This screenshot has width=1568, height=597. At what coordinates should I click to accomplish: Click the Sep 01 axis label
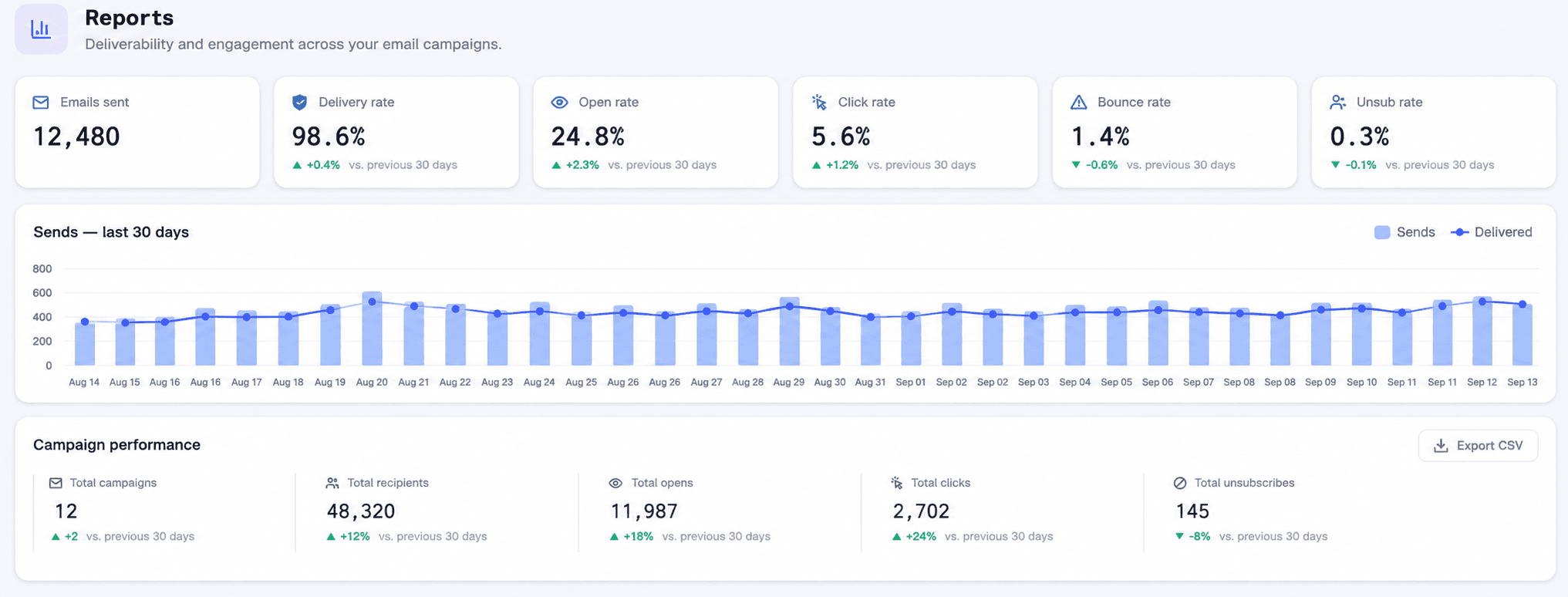click(x=911, y=383)
